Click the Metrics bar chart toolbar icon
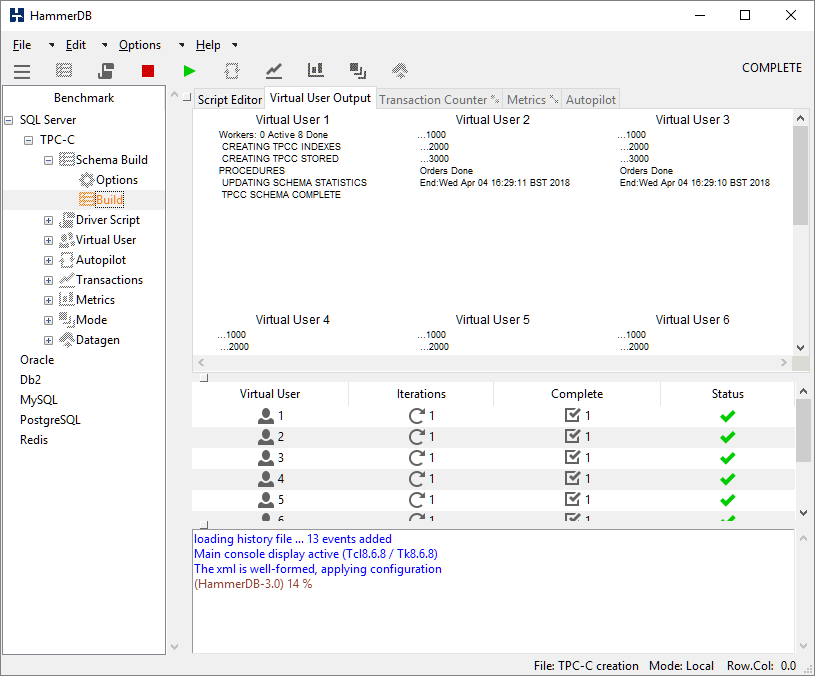The height and width of the screenshot is (676, 815). 316,71
